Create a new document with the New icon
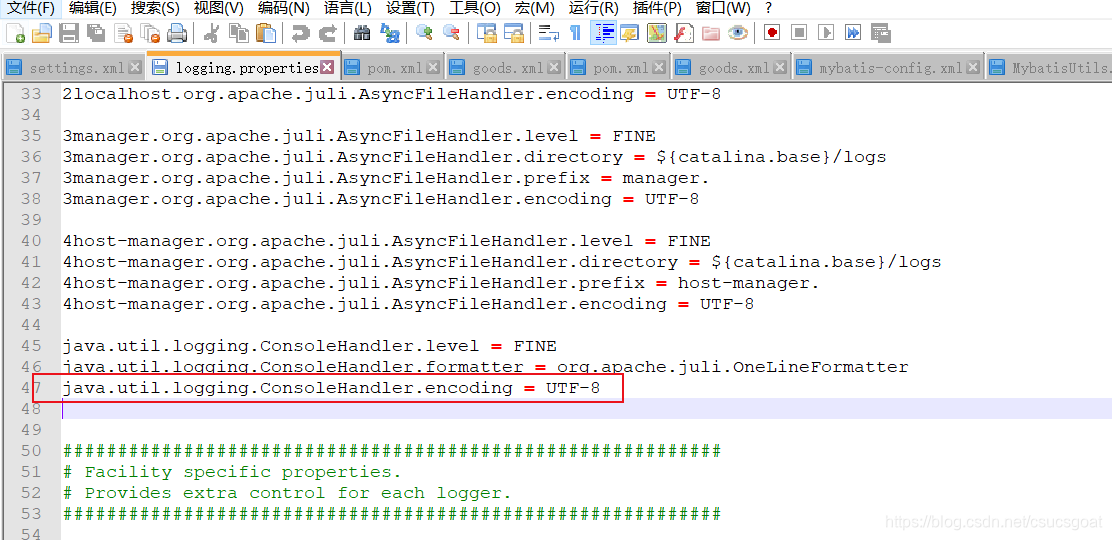 16,33
